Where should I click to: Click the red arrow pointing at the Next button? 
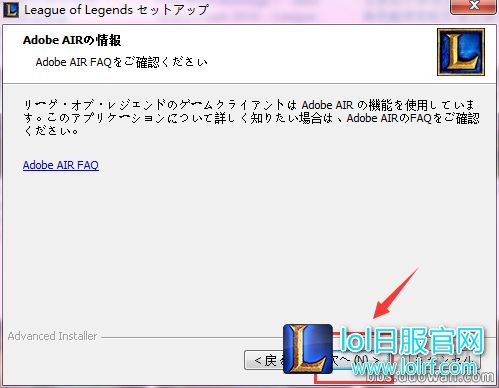(396, 293)
